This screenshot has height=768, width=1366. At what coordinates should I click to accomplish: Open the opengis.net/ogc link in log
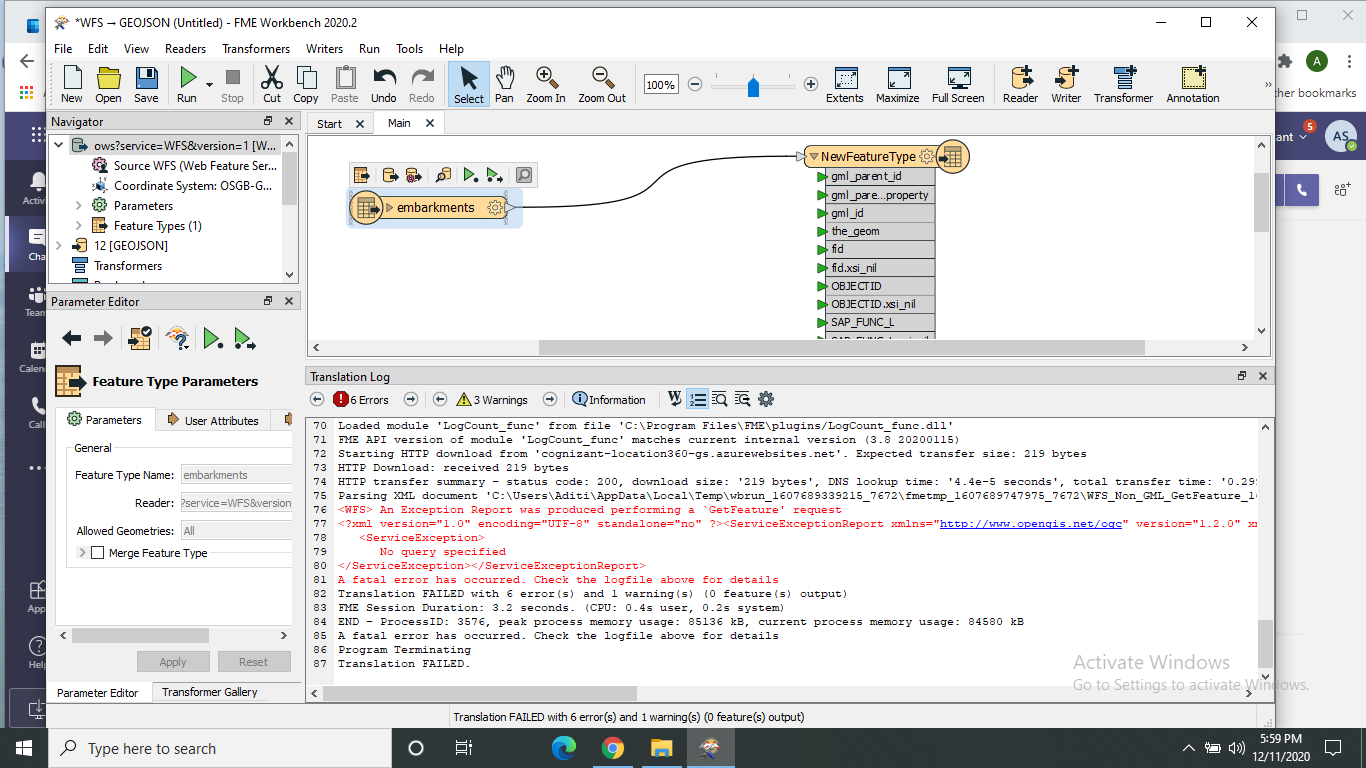pos(1031,523)
